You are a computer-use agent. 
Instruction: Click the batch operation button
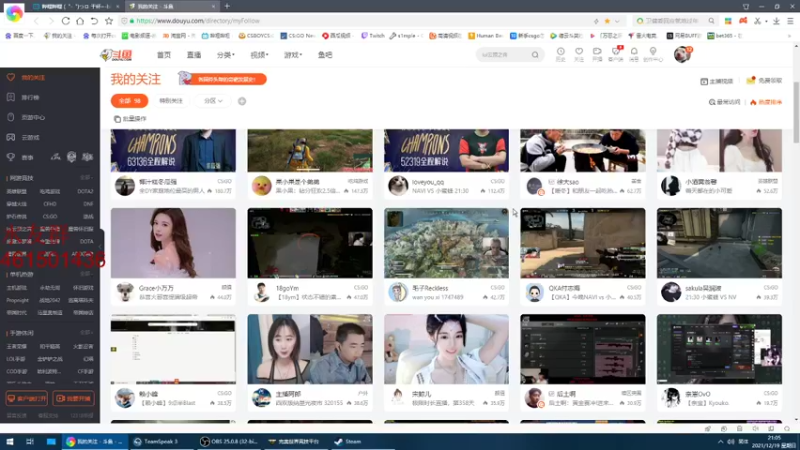pyautogui.click(x=131, y=119)
